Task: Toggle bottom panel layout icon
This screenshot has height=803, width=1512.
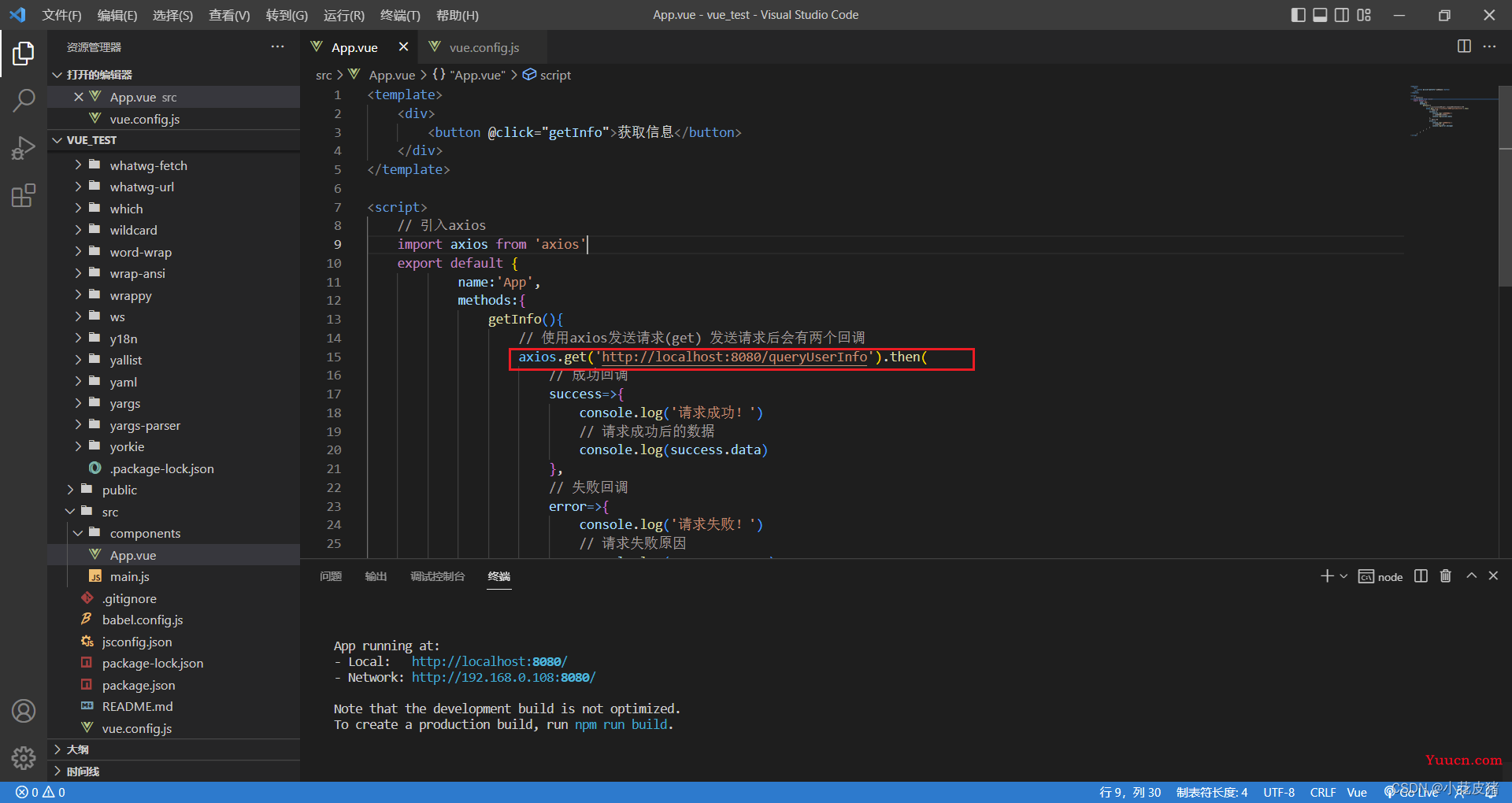Action: [x=1320, y=15]
